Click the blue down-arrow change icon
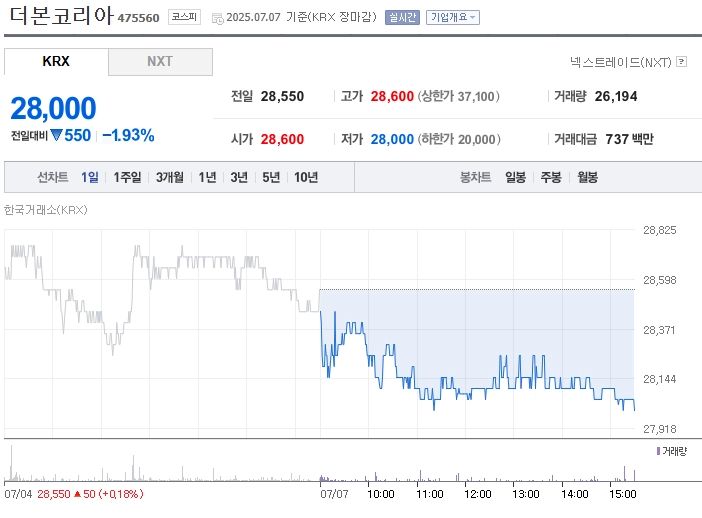The width and height of the screenshot is (702, 518). (x=56, y=135)
